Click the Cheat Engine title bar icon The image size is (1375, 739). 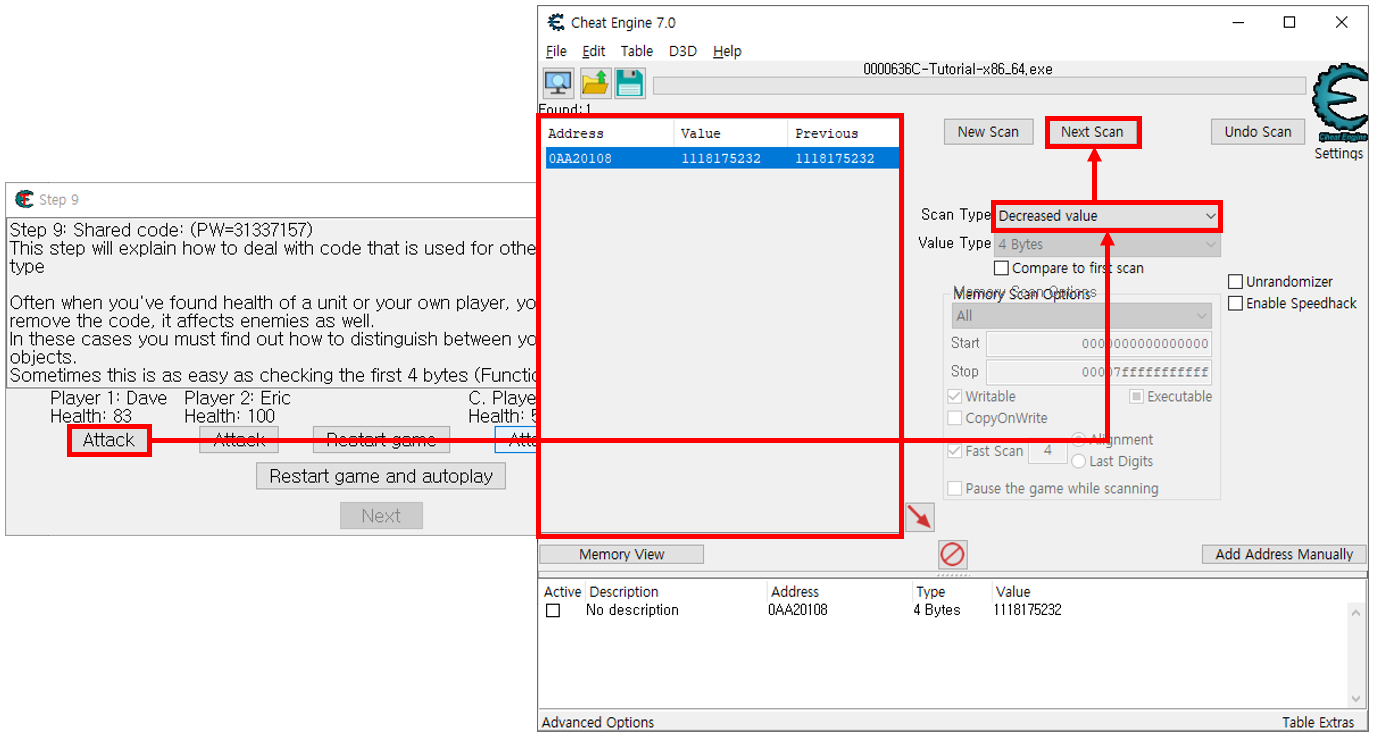[557, 22]
